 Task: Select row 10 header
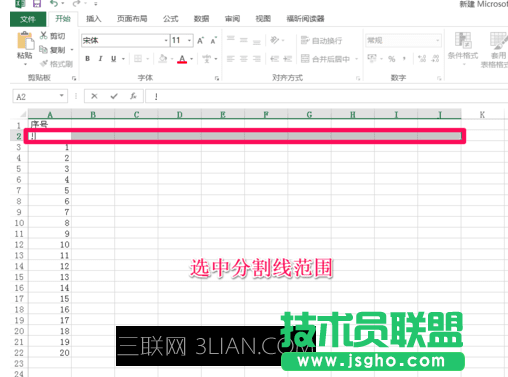[19, 223]
